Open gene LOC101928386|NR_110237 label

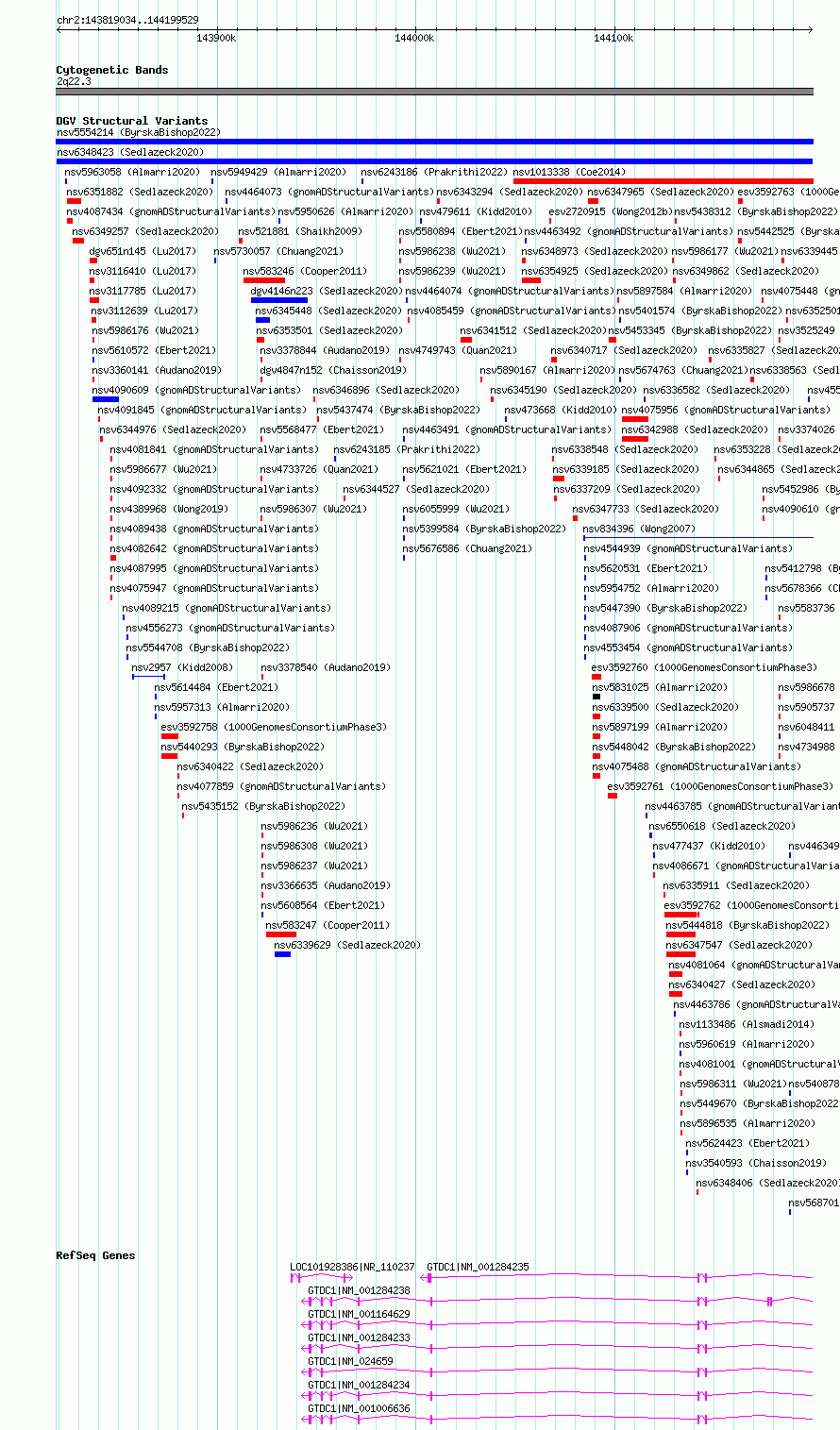tap(352, 1267)
